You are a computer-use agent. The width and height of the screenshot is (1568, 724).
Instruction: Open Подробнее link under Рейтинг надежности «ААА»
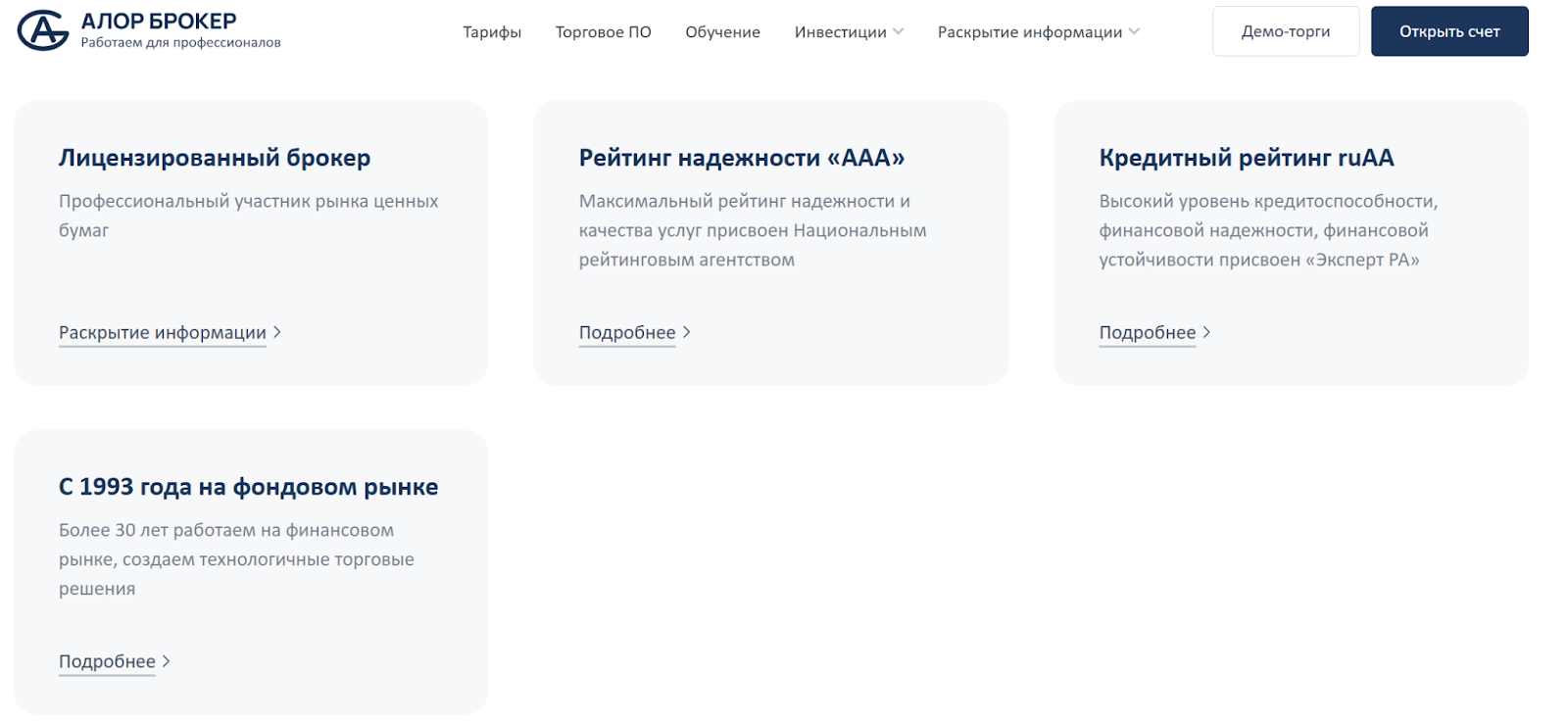(x=627, y=332)
